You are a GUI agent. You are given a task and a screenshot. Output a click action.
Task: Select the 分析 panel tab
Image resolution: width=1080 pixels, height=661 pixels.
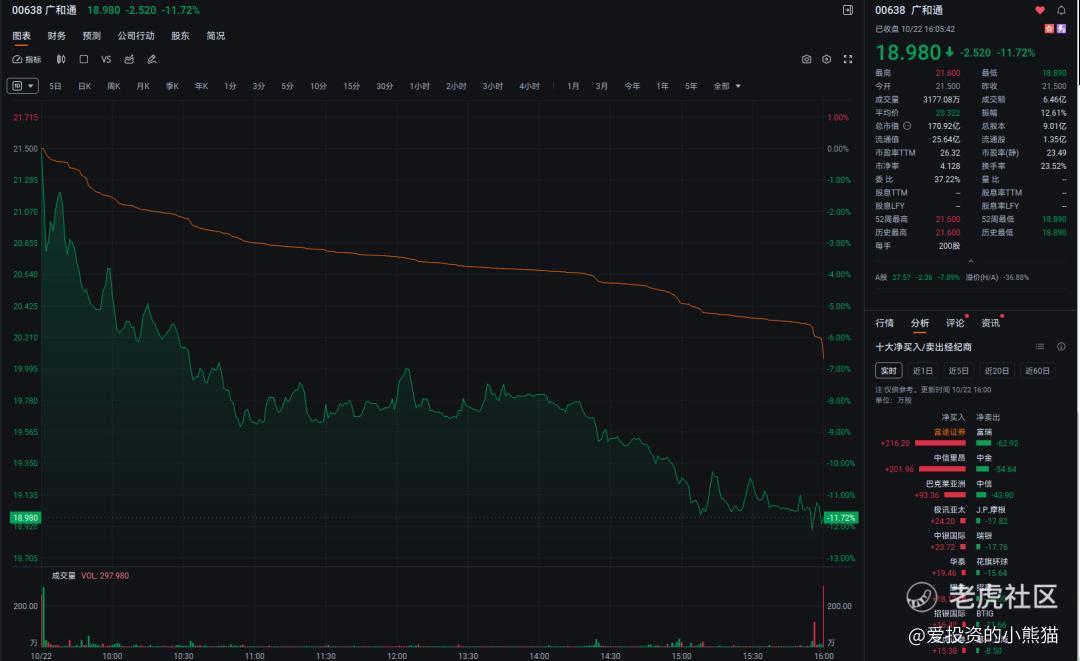pos(920,323)
